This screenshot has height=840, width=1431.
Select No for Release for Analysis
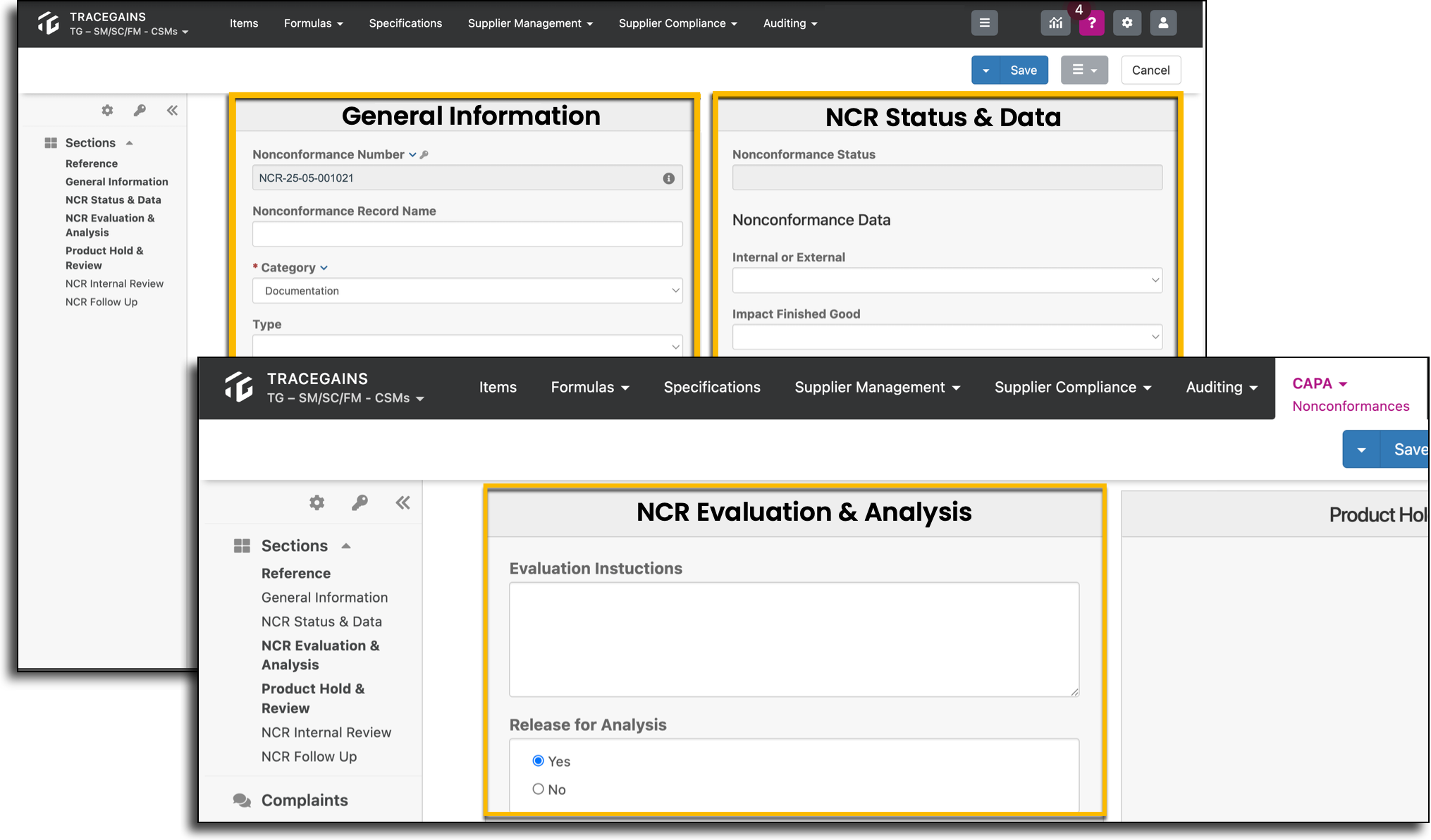pos(539,789)
